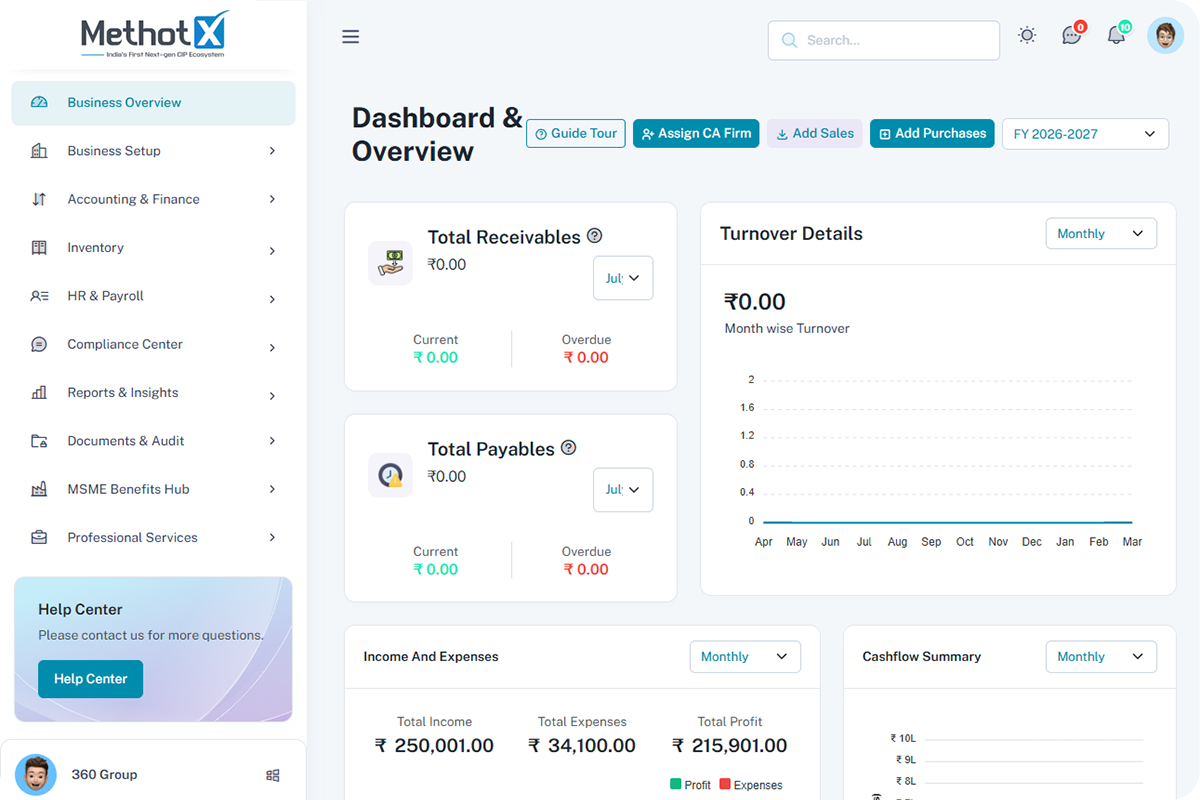
Task: Expand Documents & Audit chevron
Action: pyautogui.click(x=272, y=441)
